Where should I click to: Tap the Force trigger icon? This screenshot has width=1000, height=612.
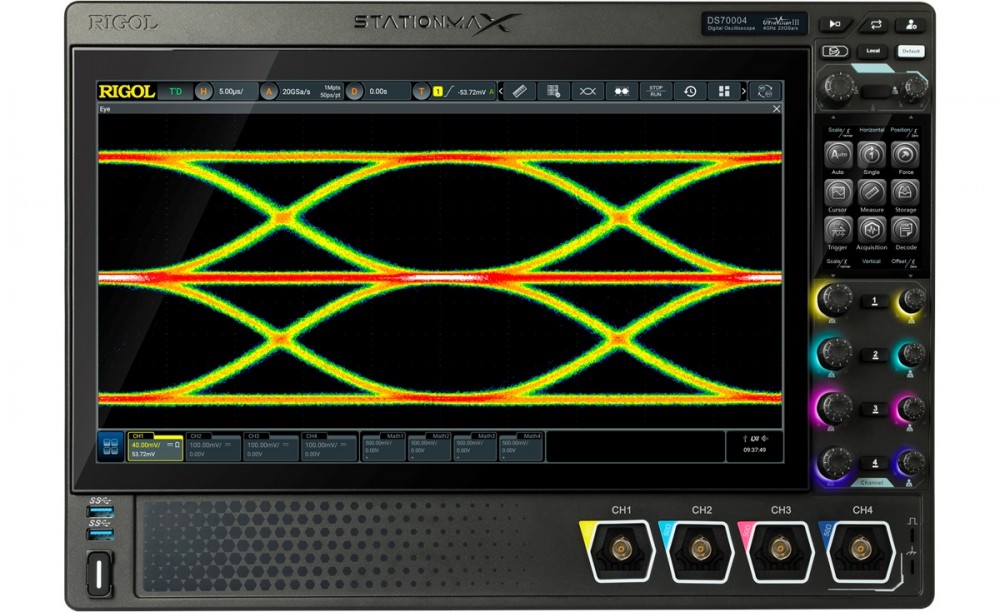905,155
